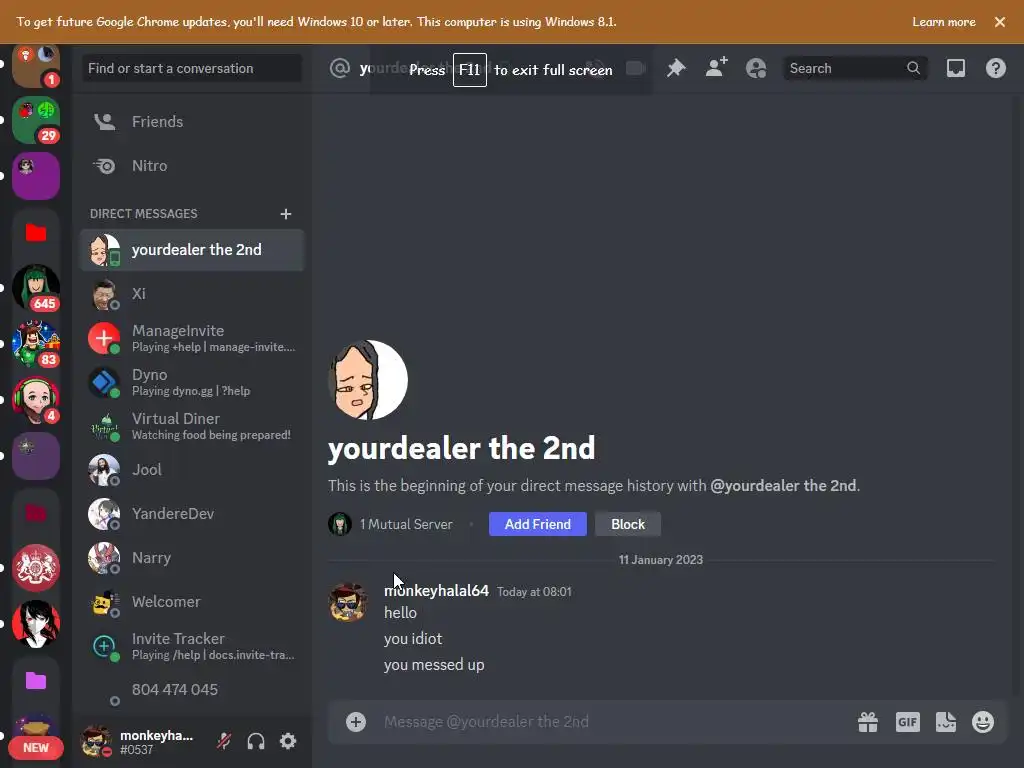Send a gift using the gift icon
The width and height of the screenshot is (1024, 768).
867,722
